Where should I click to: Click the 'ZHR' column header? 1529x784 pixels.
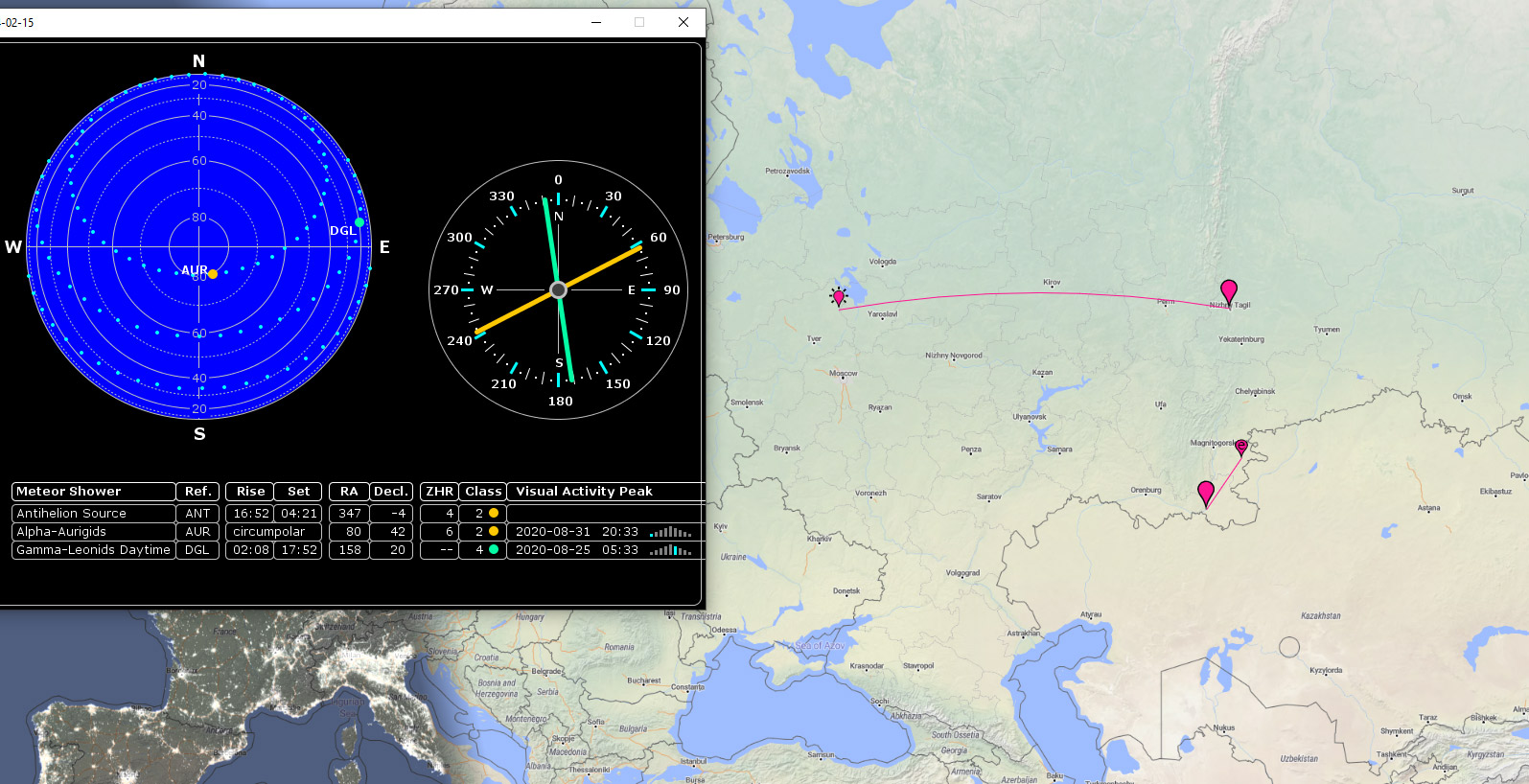click(439, 492)
